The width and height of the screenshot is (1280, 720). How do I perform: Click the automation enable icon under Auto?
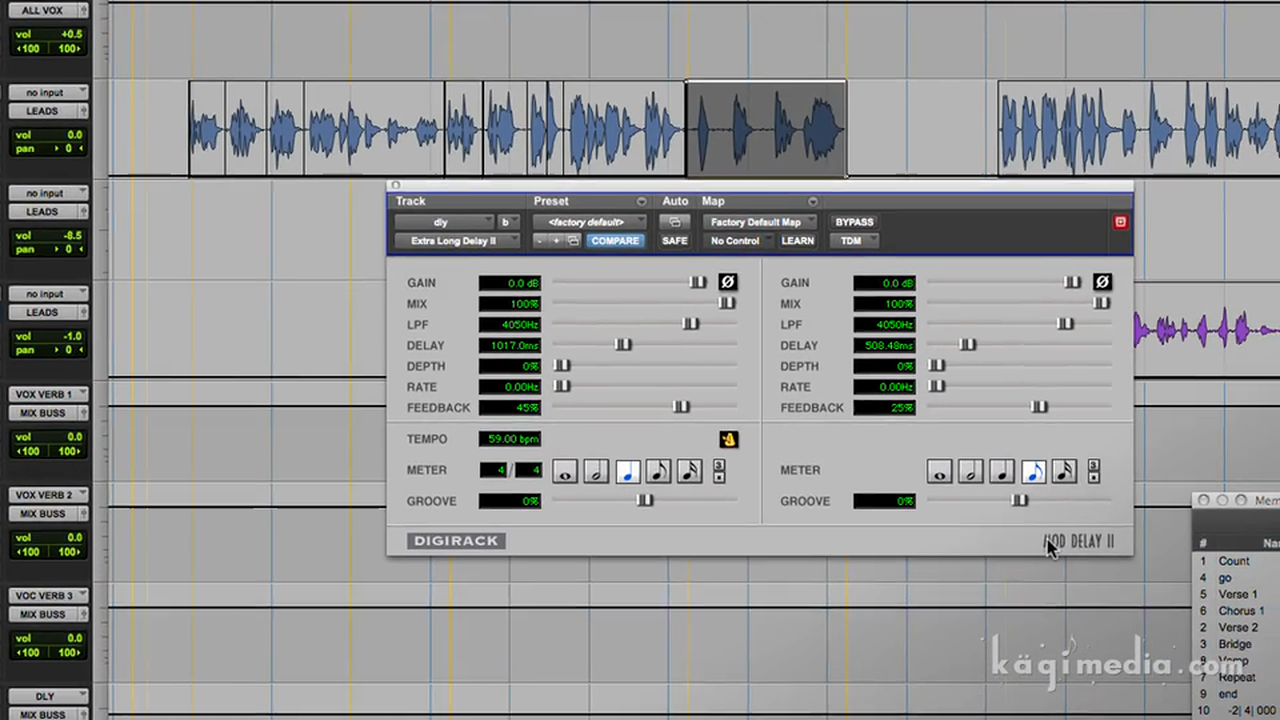point(675,221)
